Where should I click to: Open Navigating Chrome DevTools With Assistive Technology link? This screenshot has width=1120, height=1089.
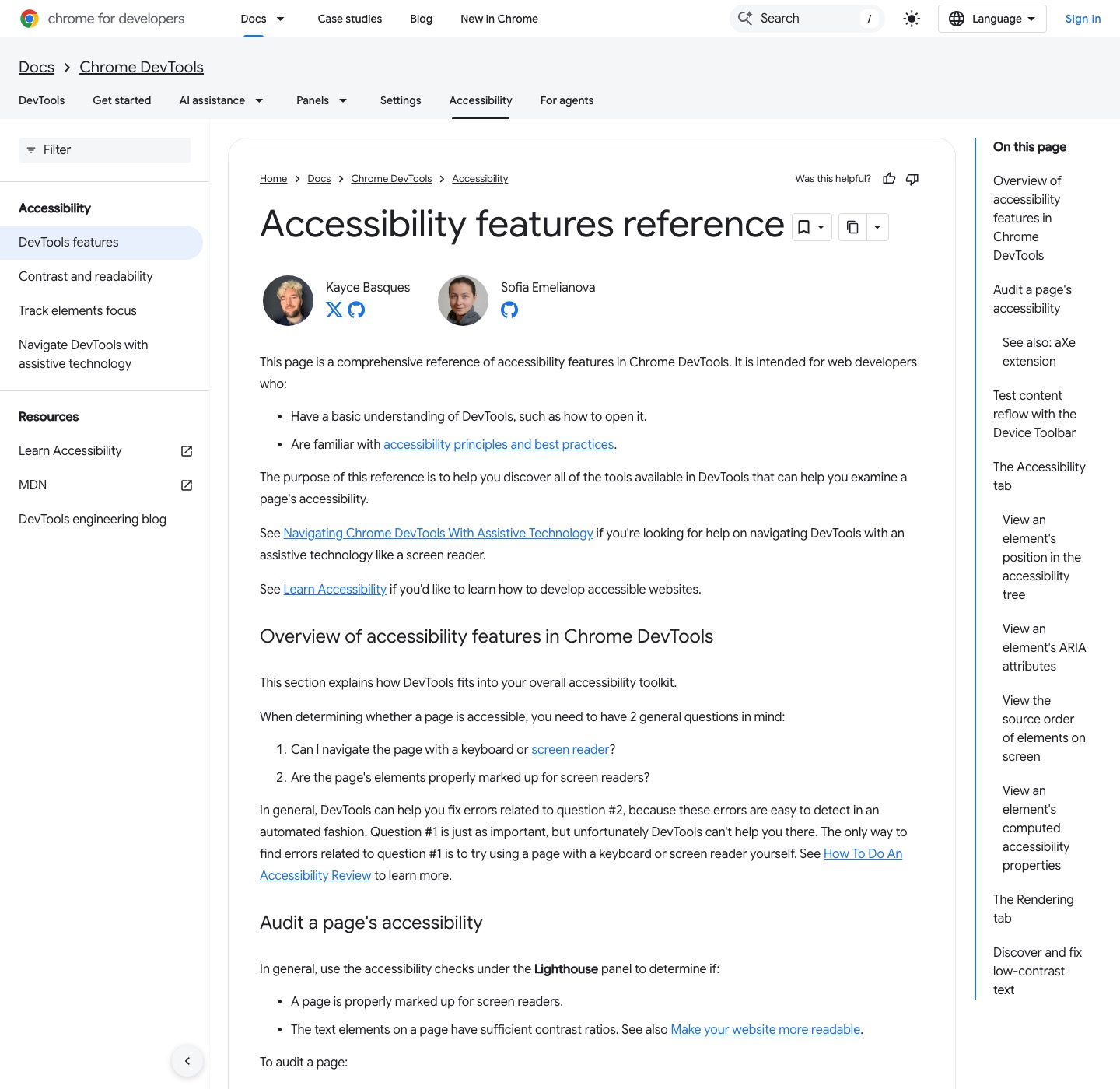click(438, 534)
